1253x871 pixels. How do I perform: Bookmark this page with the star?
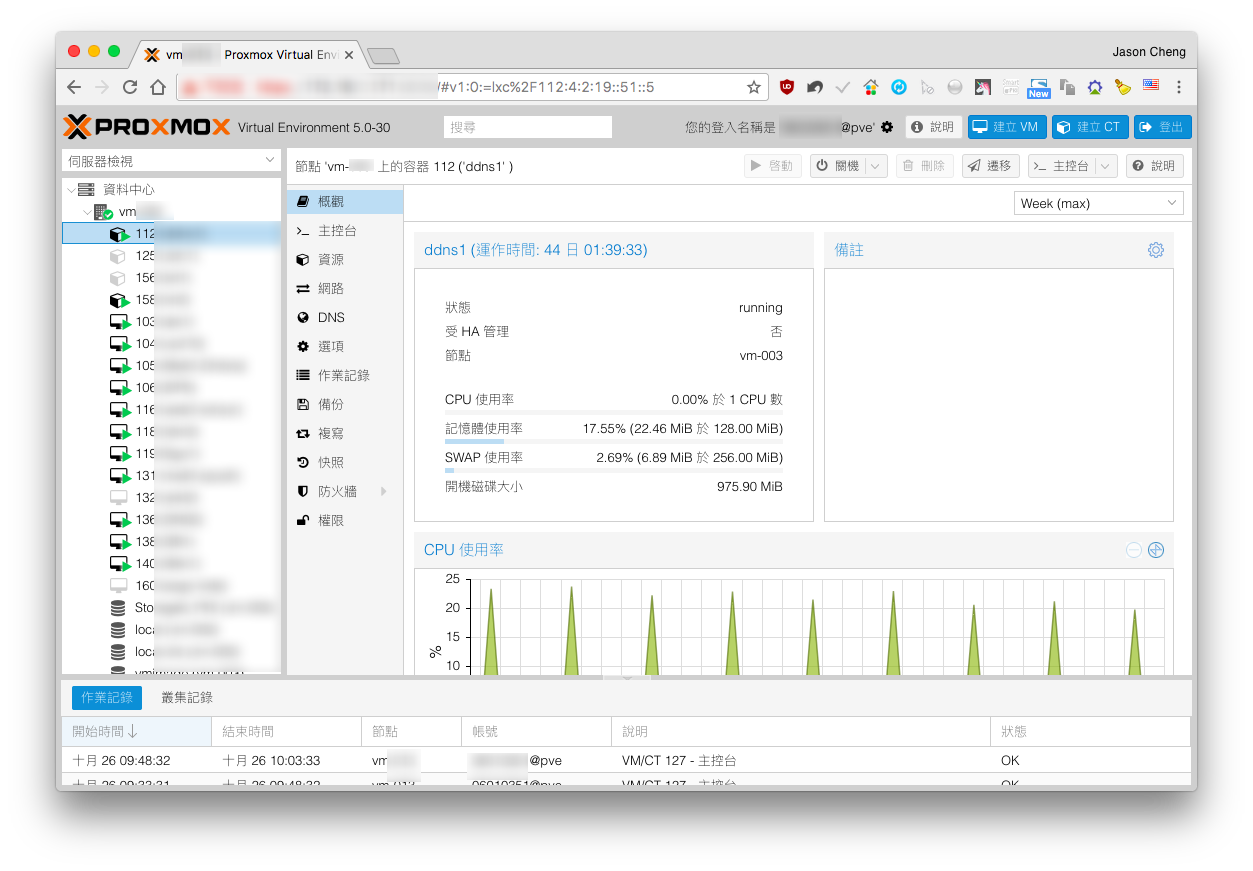[754, 87]
